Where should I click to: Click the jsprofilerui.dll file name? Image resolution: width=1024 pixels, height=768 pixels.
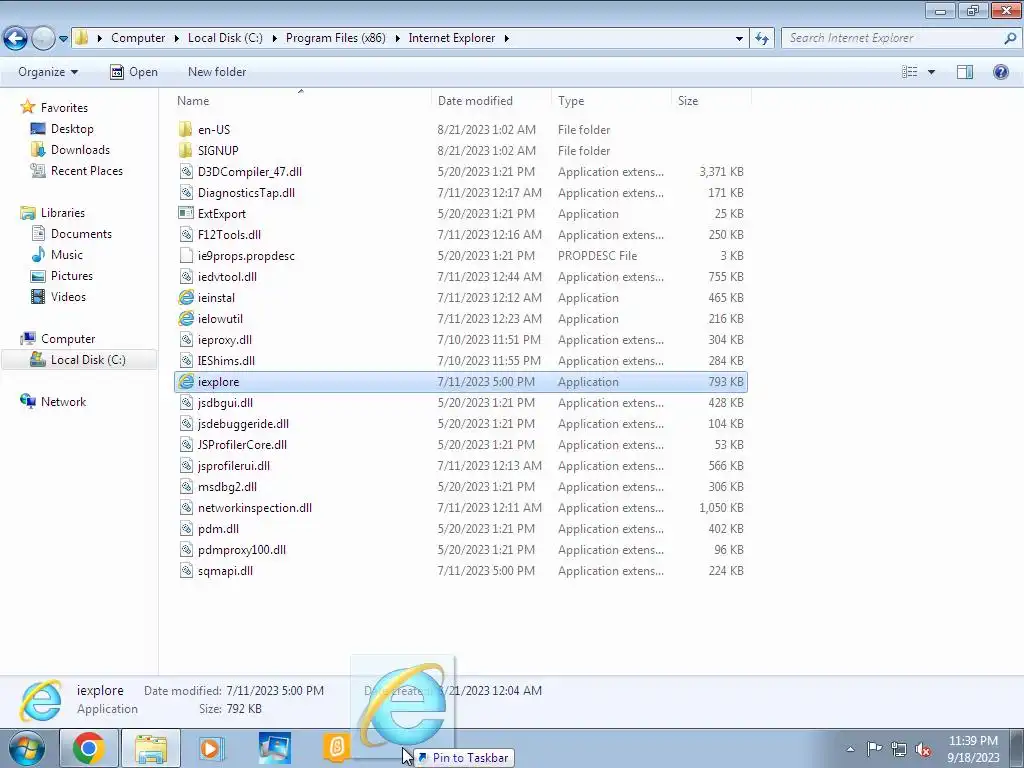pos(234,466)
